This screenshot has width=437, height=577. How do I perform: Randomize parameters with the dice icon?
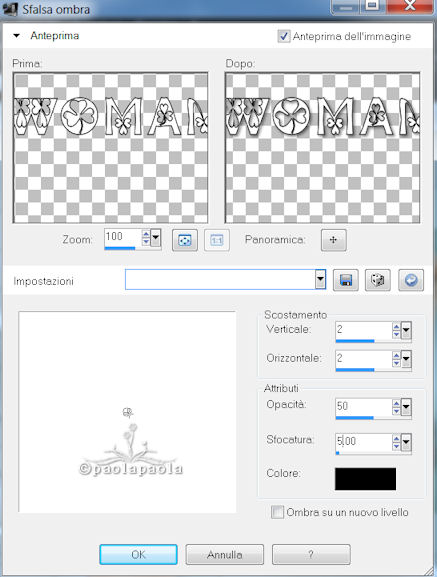coord(378,280)
